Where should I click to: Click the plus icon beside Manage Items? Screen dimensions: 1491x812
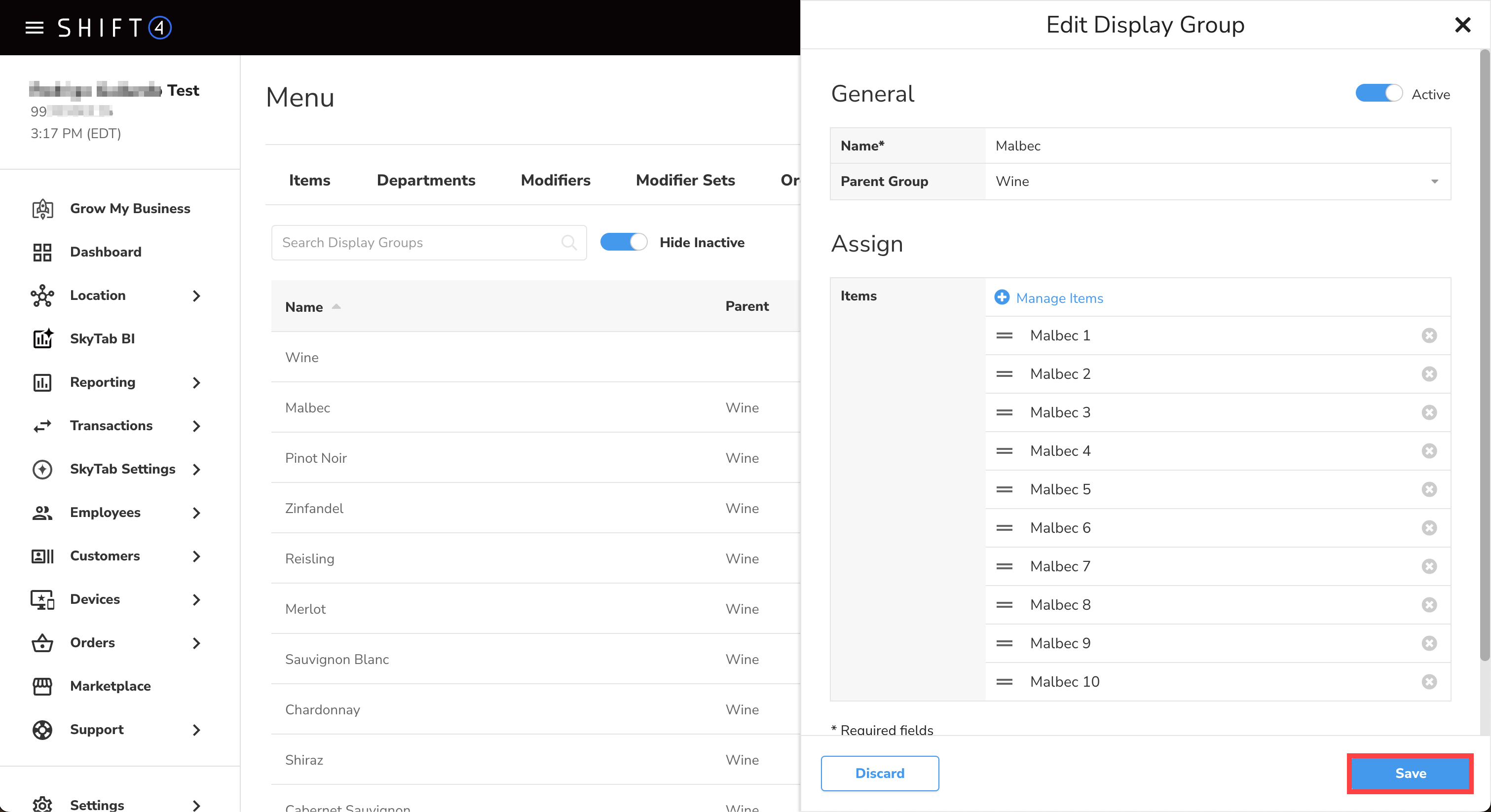pos(1002,297)
